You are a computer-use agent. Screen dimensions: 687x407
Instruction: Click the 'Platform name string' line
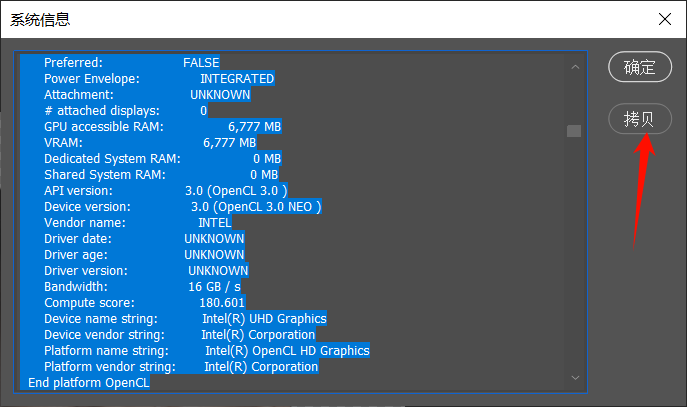click(x=206, y=350)
